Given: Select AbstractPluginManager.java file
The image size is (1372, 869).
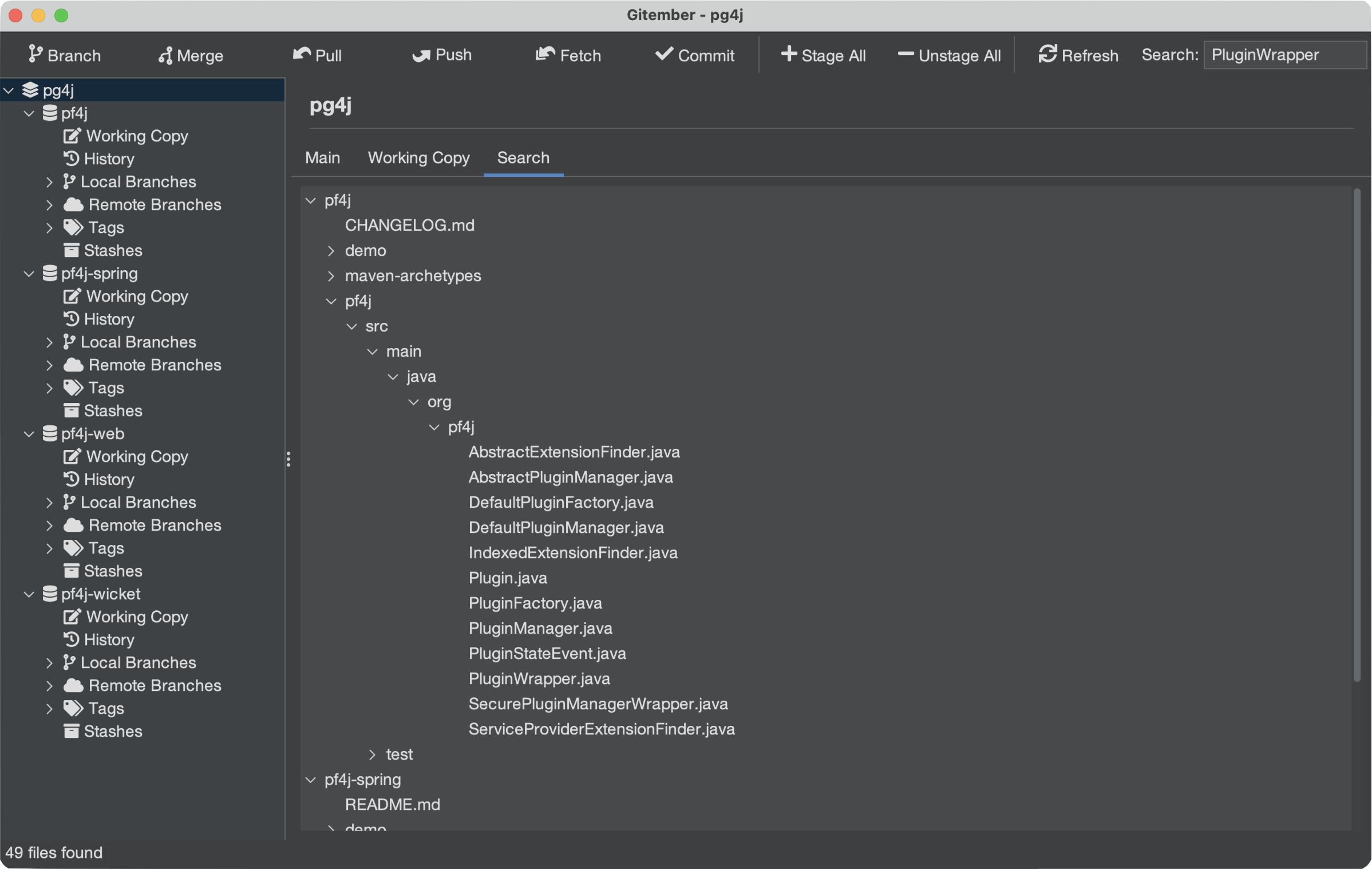Looking at the screenshot, I should tap(571, 477).
